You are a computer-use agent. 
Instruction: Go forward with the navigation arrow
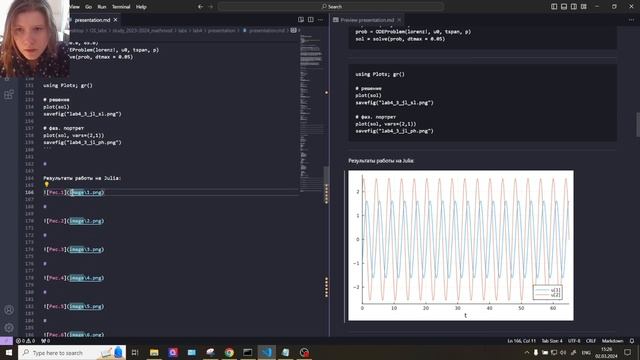coord(211,7)
